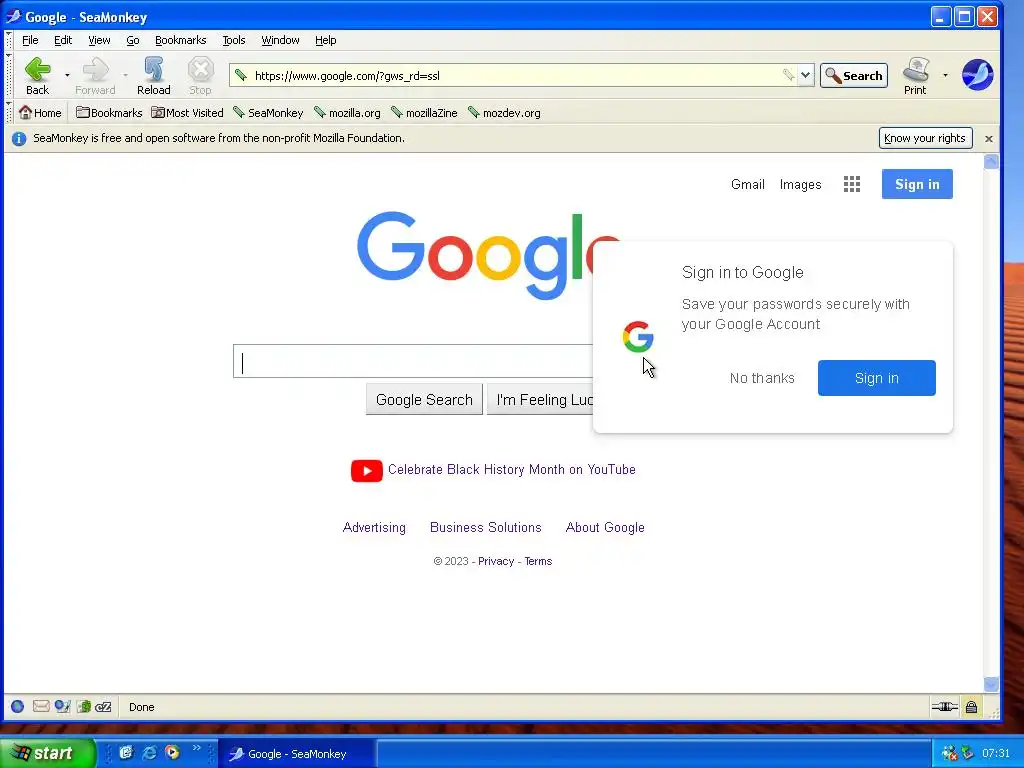
Task: Select Google - SeaMonkey taskbar button
Action: (296, 754)
